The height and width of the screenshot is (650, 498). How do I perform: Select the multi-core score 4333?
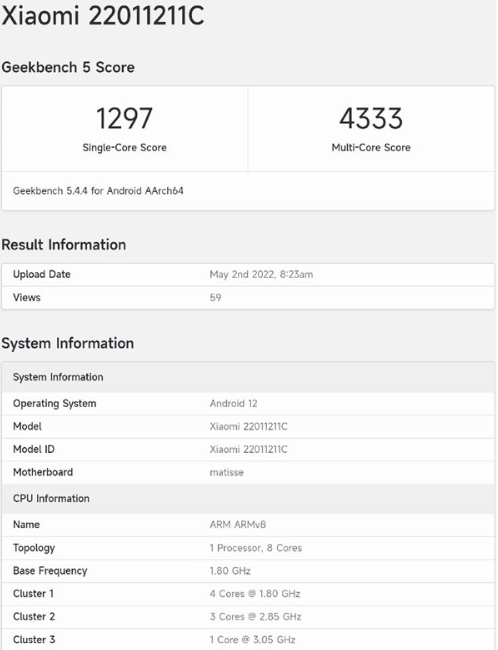(x=371, y=119)
